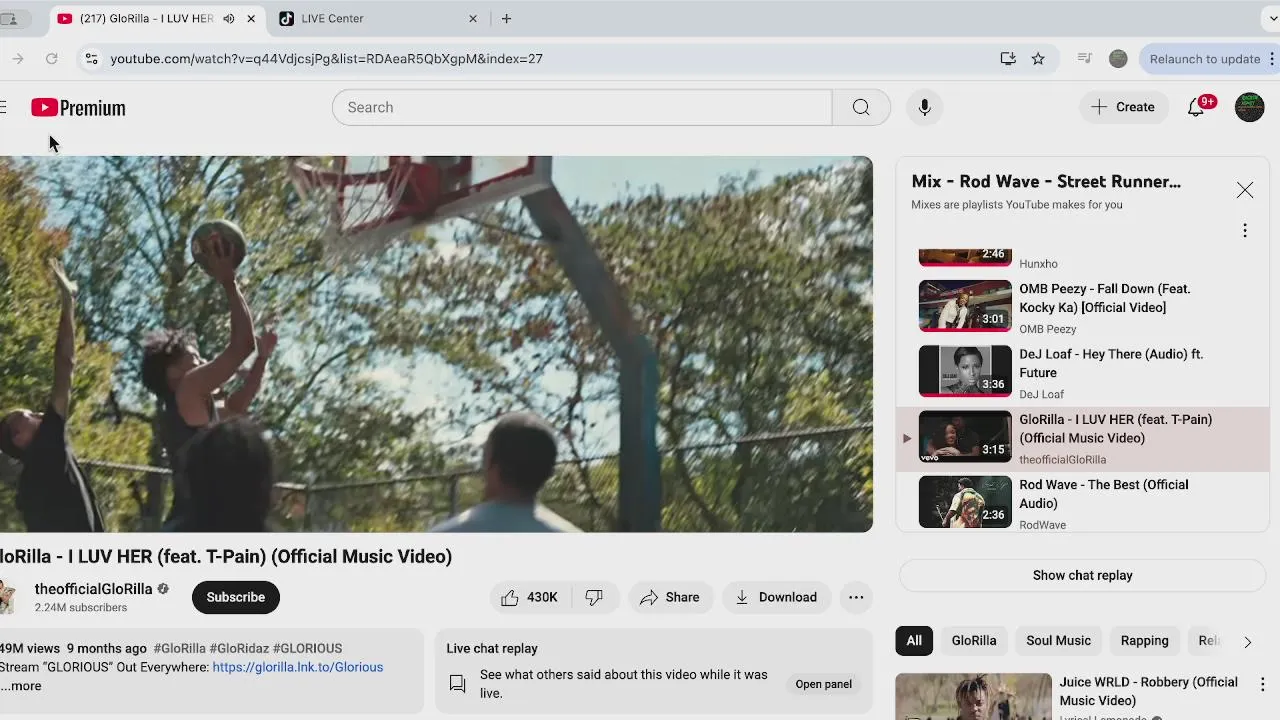
Task: Open the live chat replay panel
Action: 824,684
